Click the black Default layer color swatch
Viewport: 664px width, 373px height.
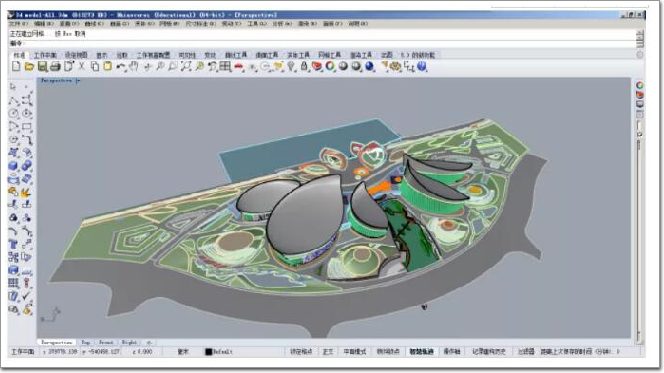[x=208, y=352]
